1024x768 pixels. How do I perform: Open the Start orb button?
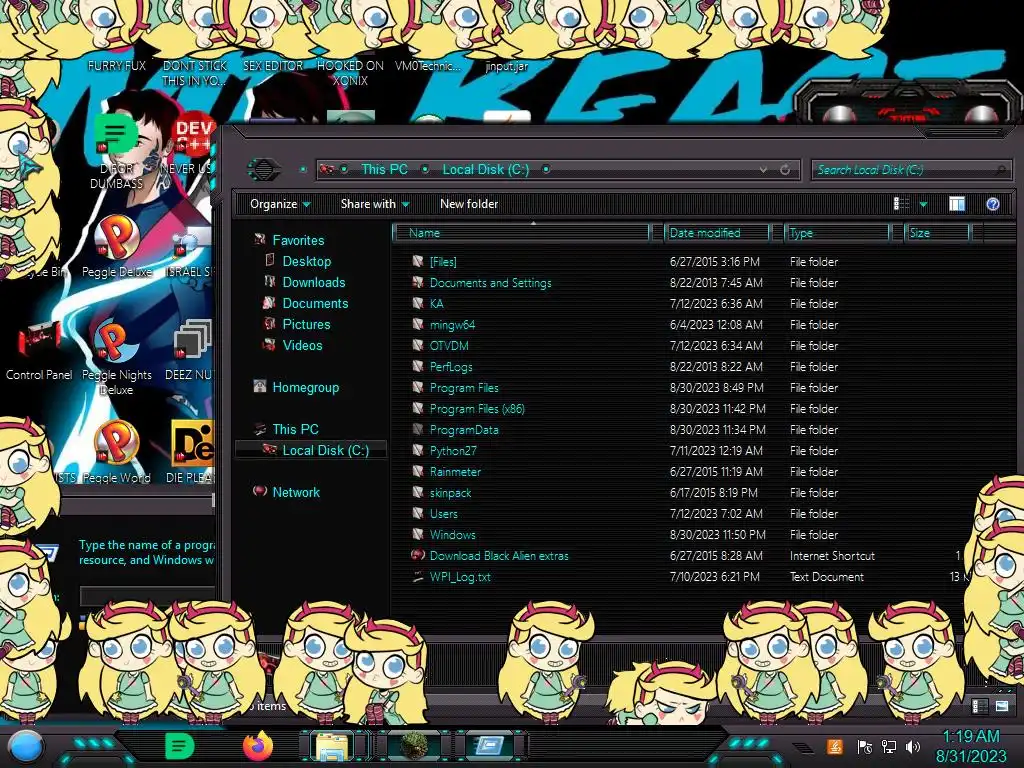point(26,746)
